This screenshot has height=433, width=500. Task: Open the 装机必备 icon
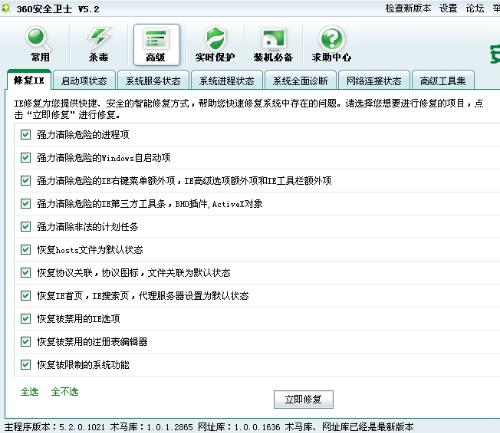pos(273,45)
